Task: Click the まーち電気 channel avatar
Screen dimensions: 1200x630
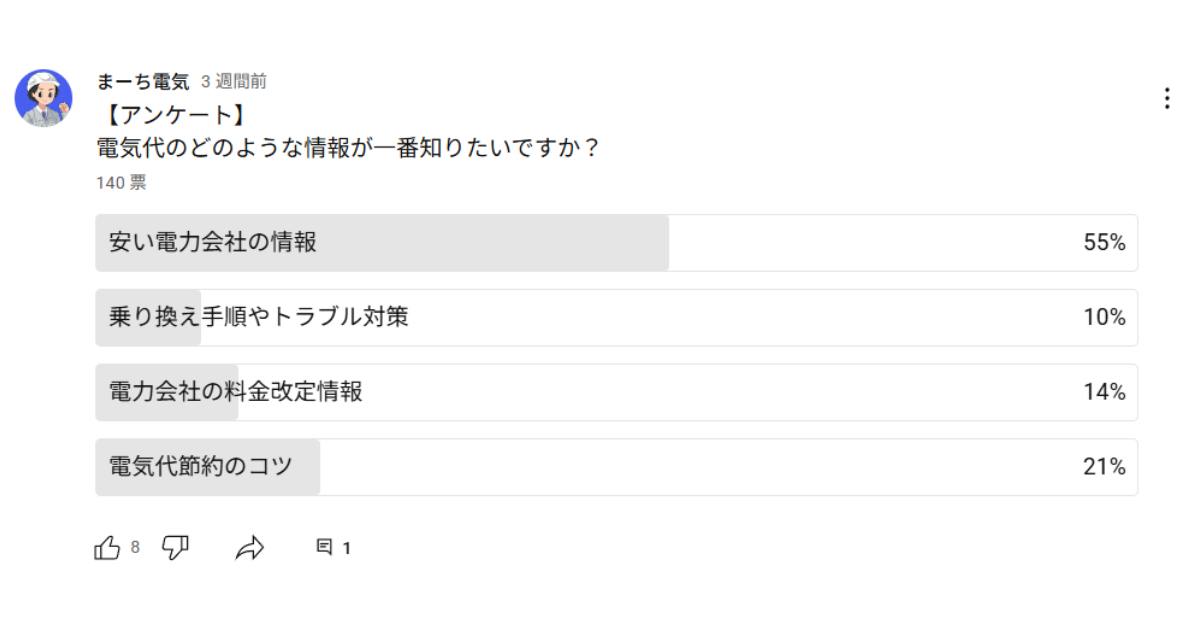Action: (x=43, y=98)
